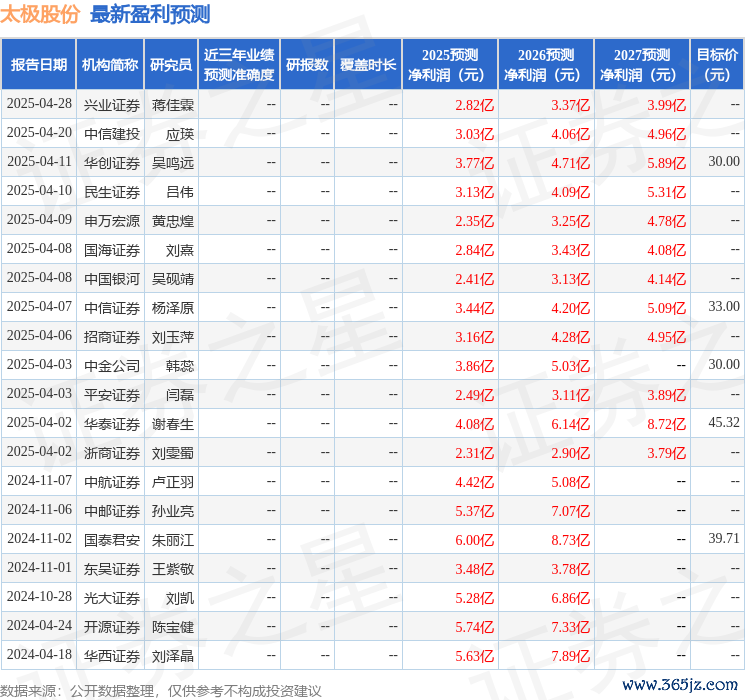Select the 中金公司 institution cell

point(112,366)
